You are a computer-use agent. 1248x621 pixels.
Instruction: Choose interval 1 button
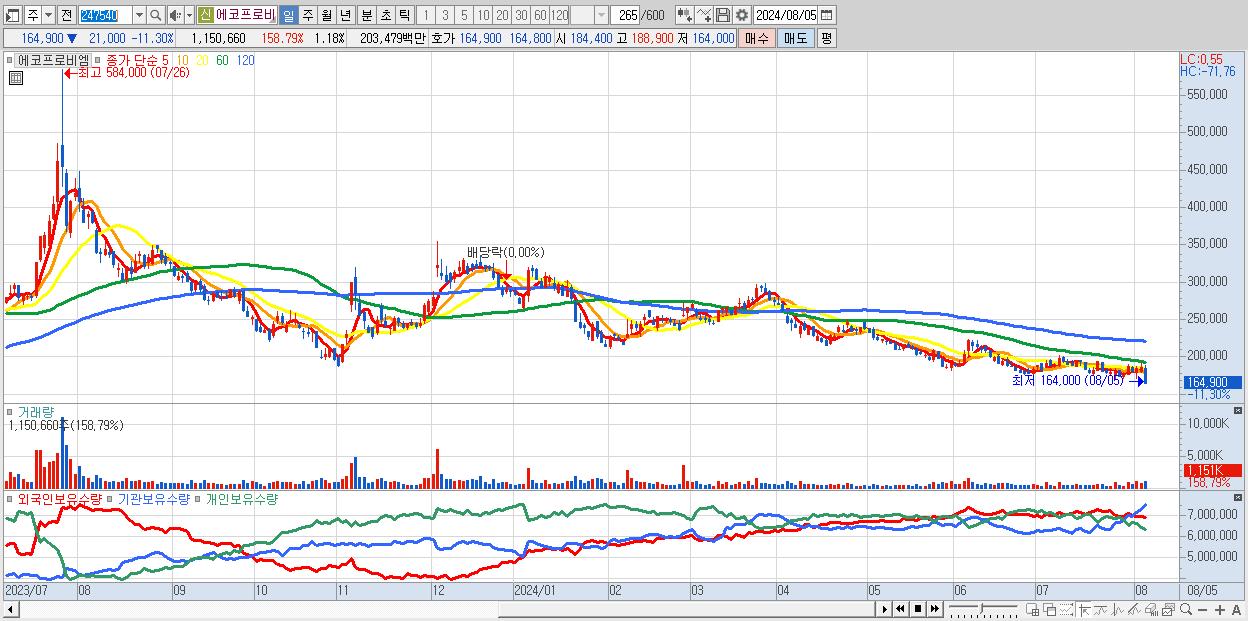point(425,15)
